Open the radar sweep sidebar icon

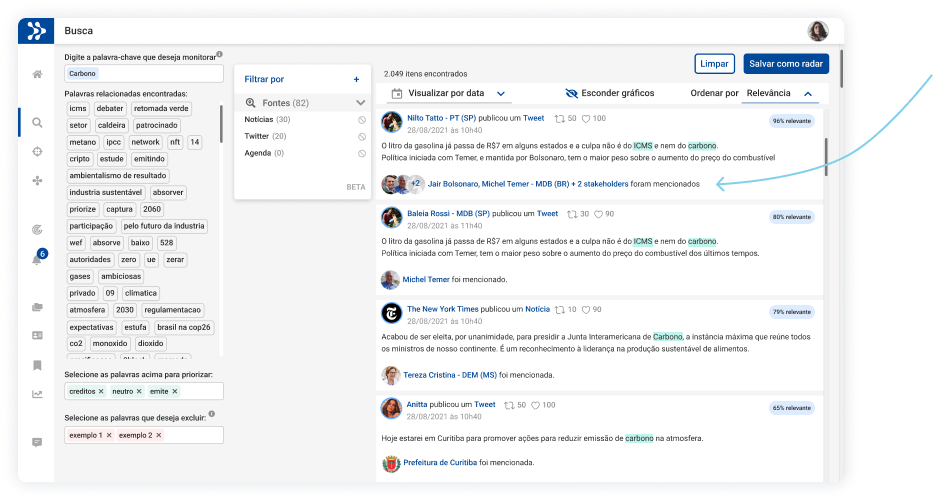pyautogui.click(x=37, y=230)
